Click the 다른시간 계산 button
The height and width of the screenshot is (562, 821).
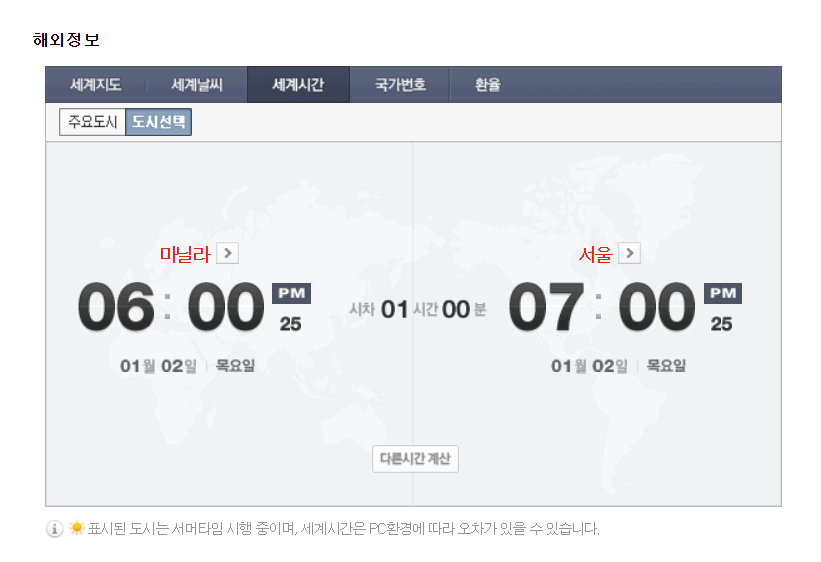coord(415,459)
